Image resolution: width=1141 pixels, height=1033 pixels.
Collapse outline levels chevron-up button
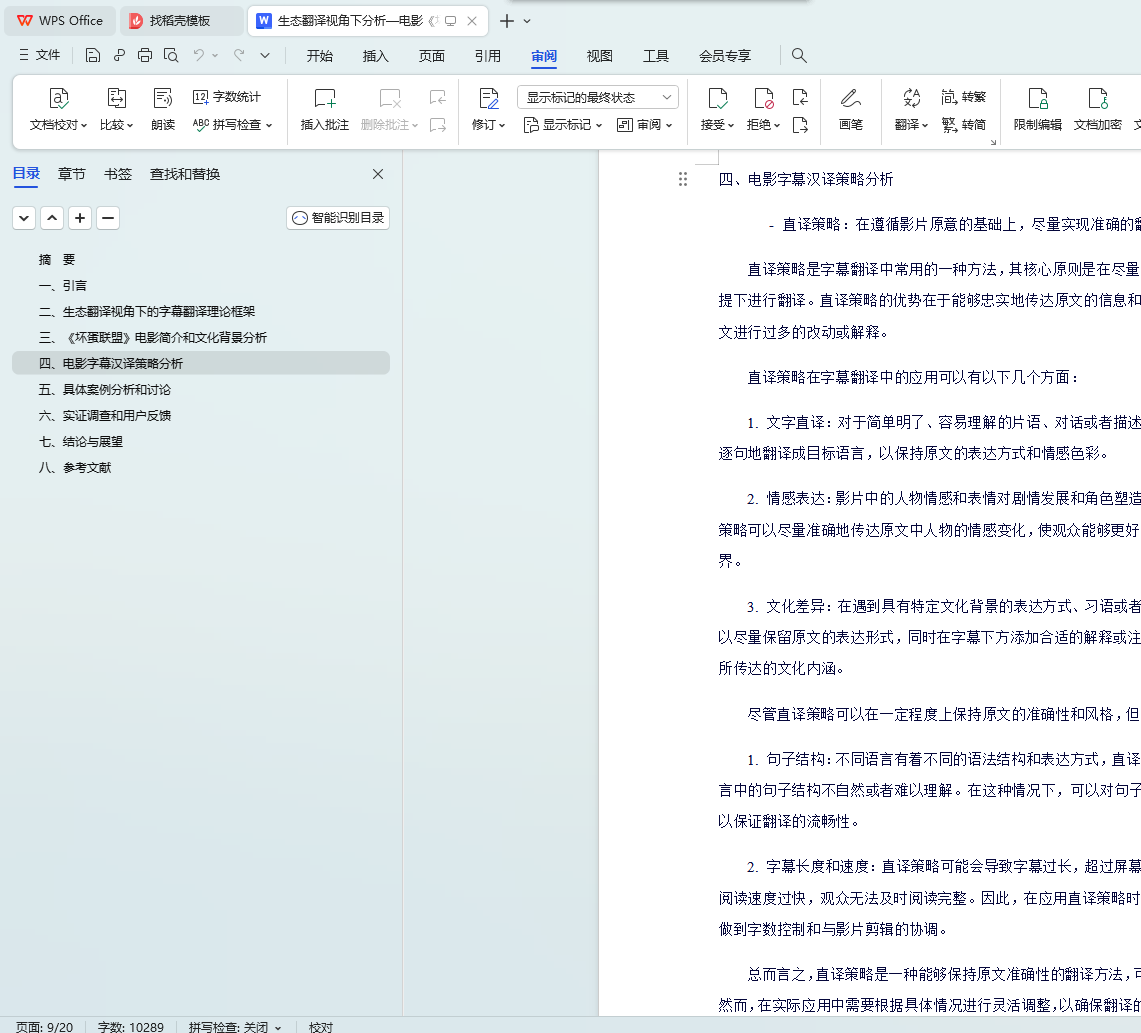click(52, 218)
